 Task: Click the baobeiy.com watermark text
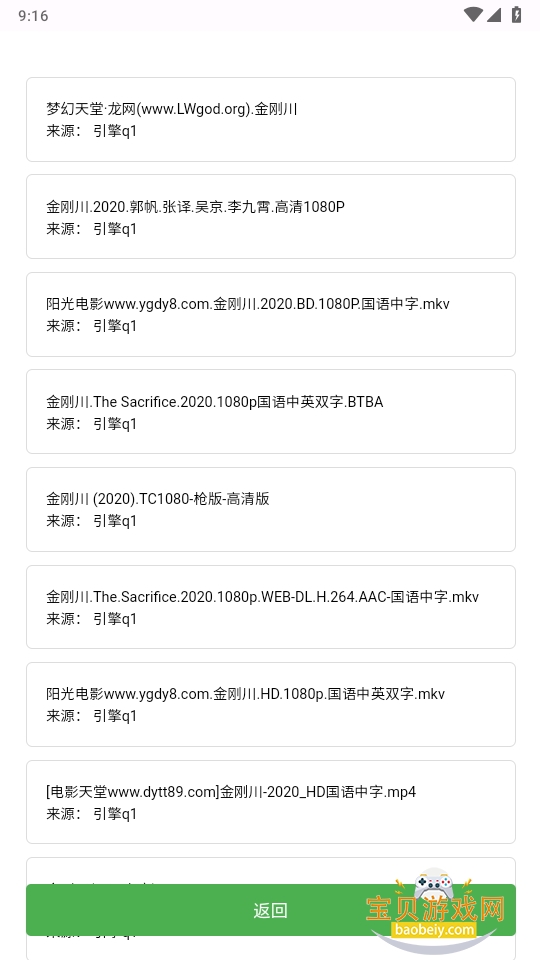(435, 930)
